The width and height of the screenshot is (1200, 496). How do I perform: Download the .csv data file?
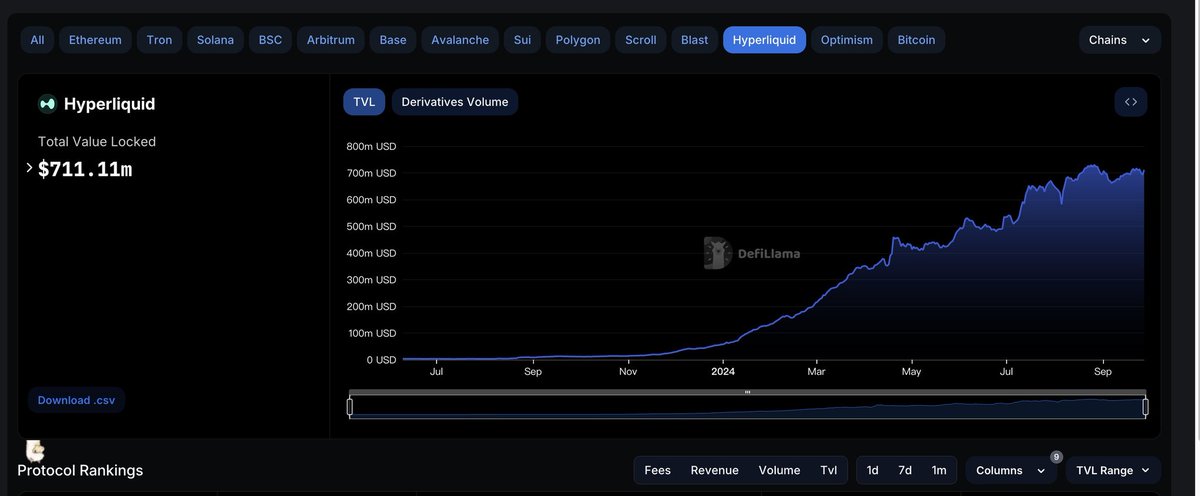[76, 400]
